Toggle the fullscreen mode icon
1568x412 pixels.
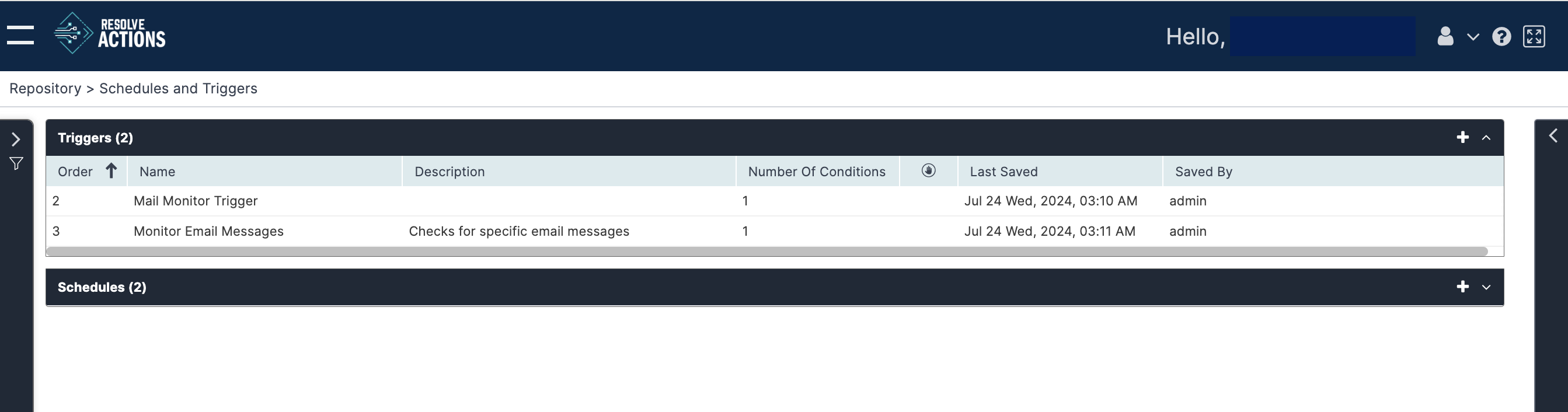click(x=1534, y=37)
